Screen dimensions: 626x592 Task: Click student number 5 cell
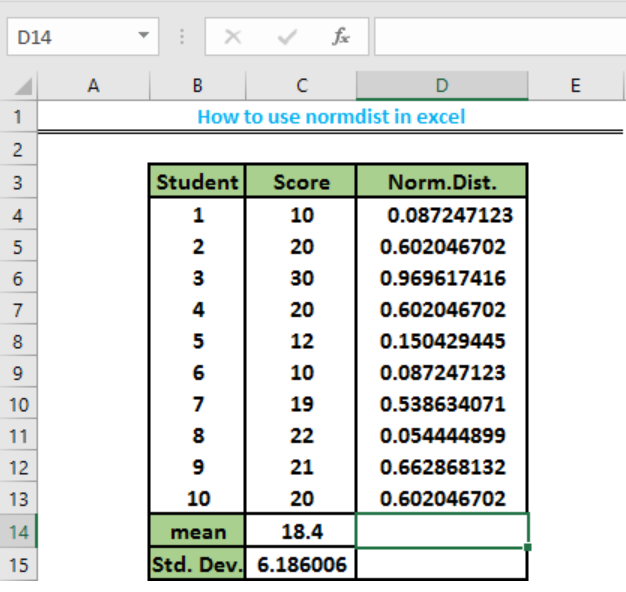(197, 341)
